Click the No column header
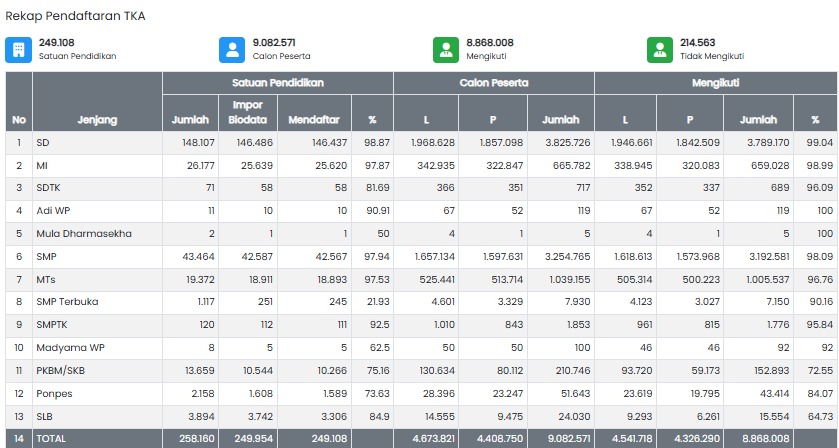The width and height of the screenshot is (839, 448). pyautogui.click(x=19, y=120)
